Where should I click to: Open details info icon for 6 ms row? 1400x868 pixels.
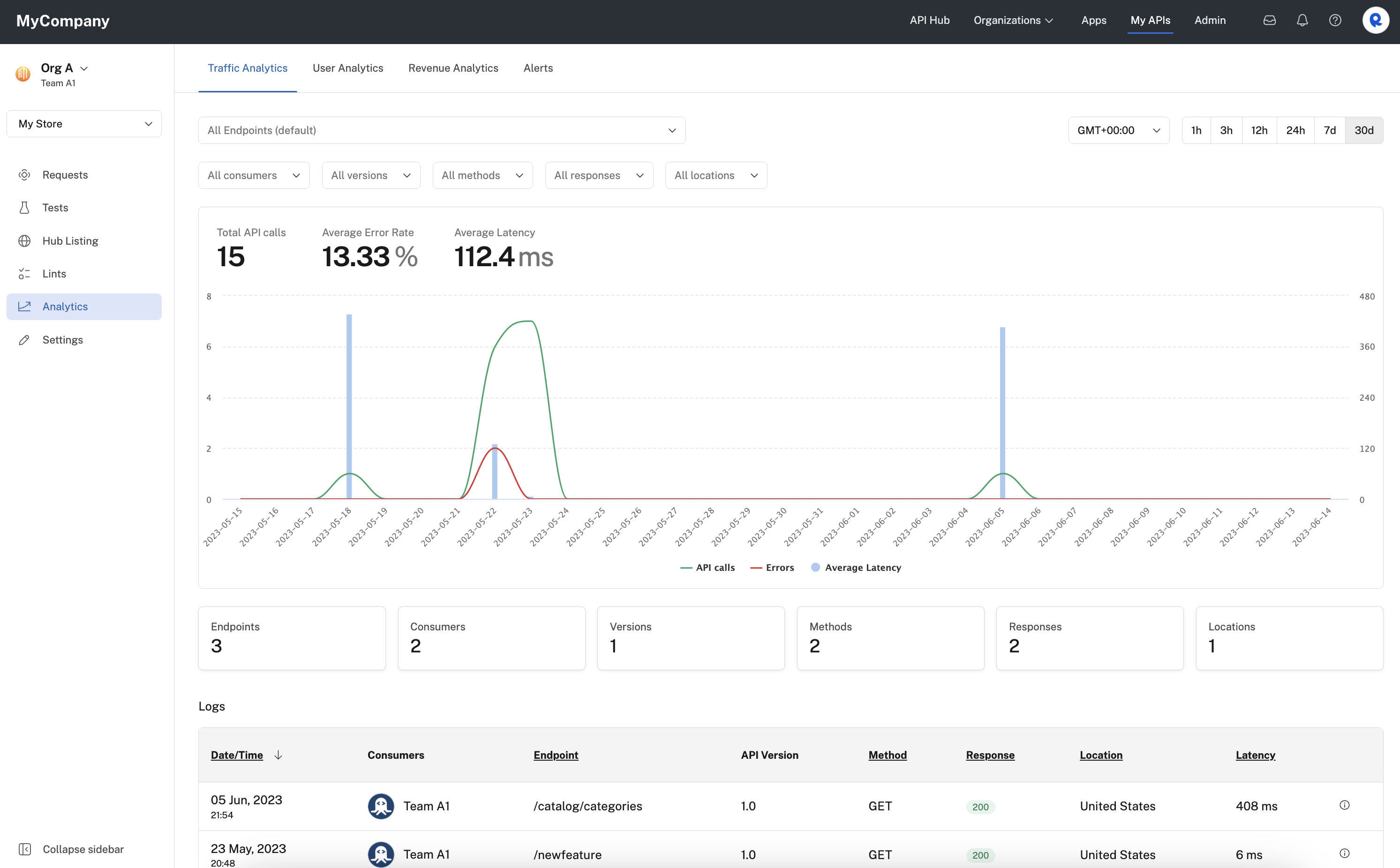click(1344, 853)
